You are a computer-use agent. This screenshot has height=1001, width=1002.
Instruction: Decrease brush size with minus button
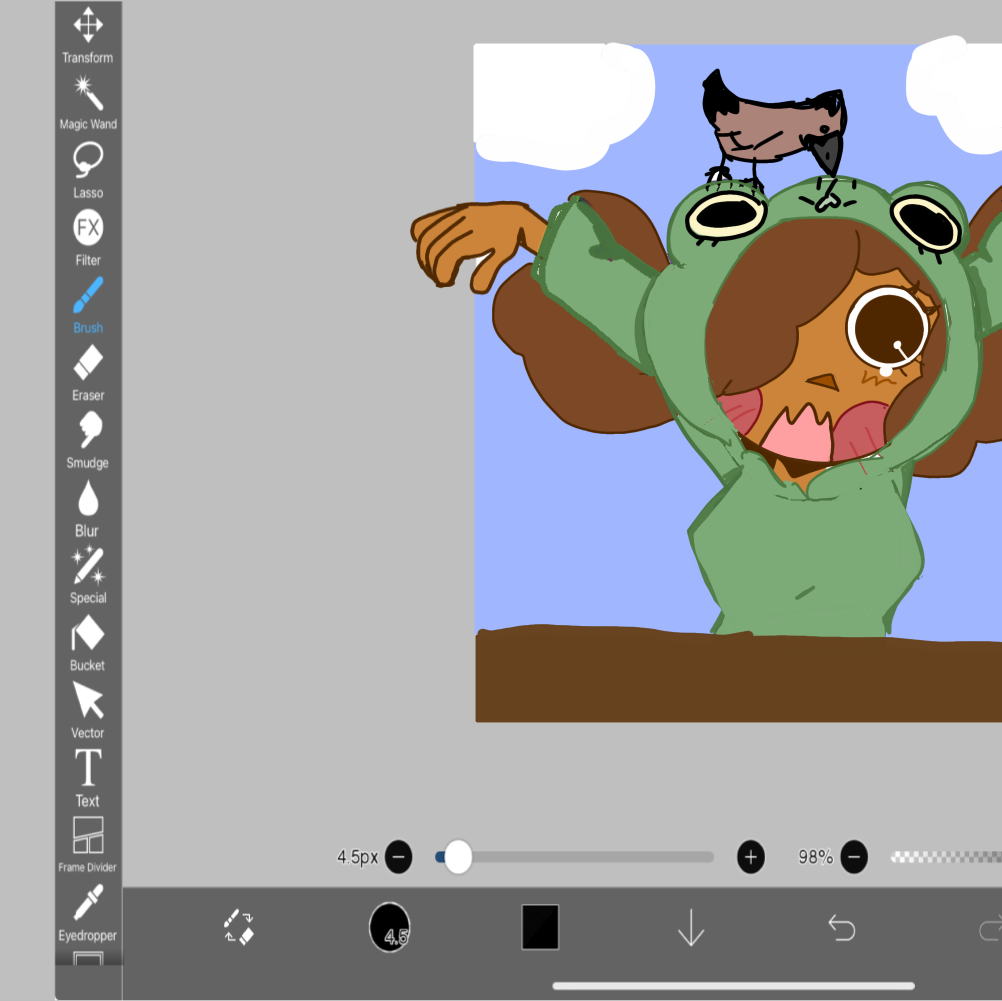click(398, 857)
